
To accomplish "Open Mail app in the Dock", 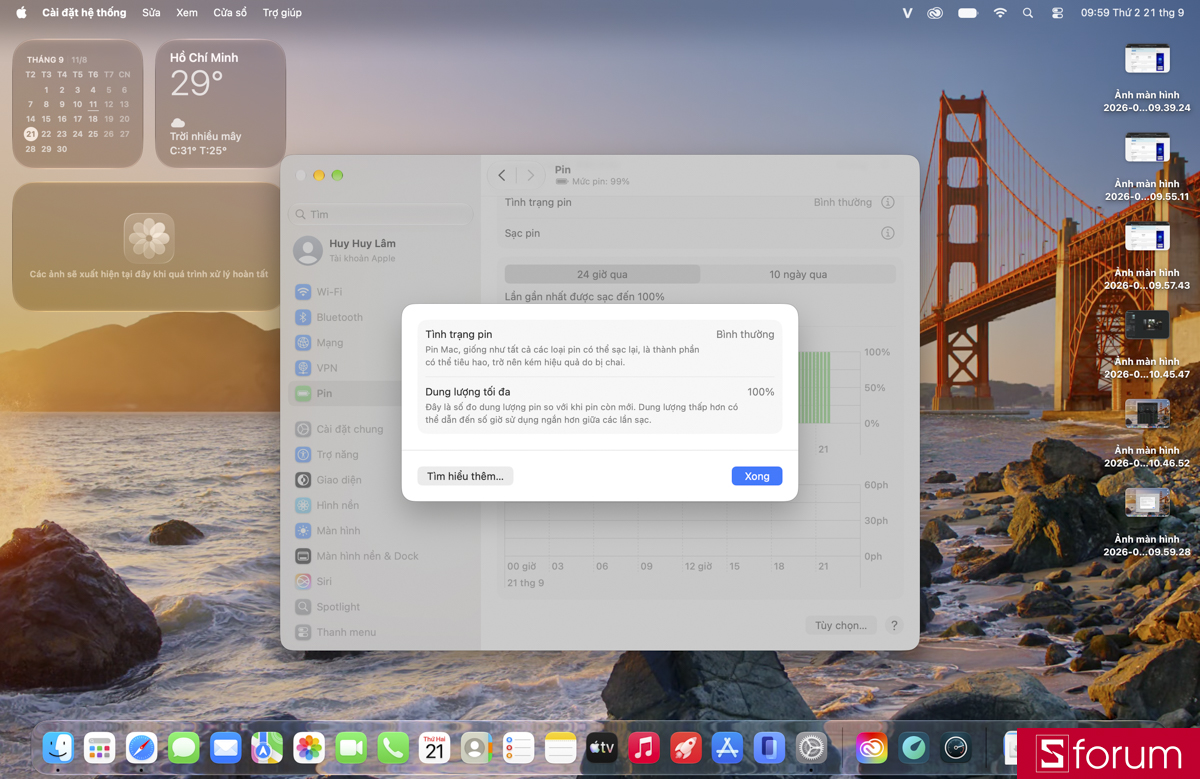I will tap(226, 747).
